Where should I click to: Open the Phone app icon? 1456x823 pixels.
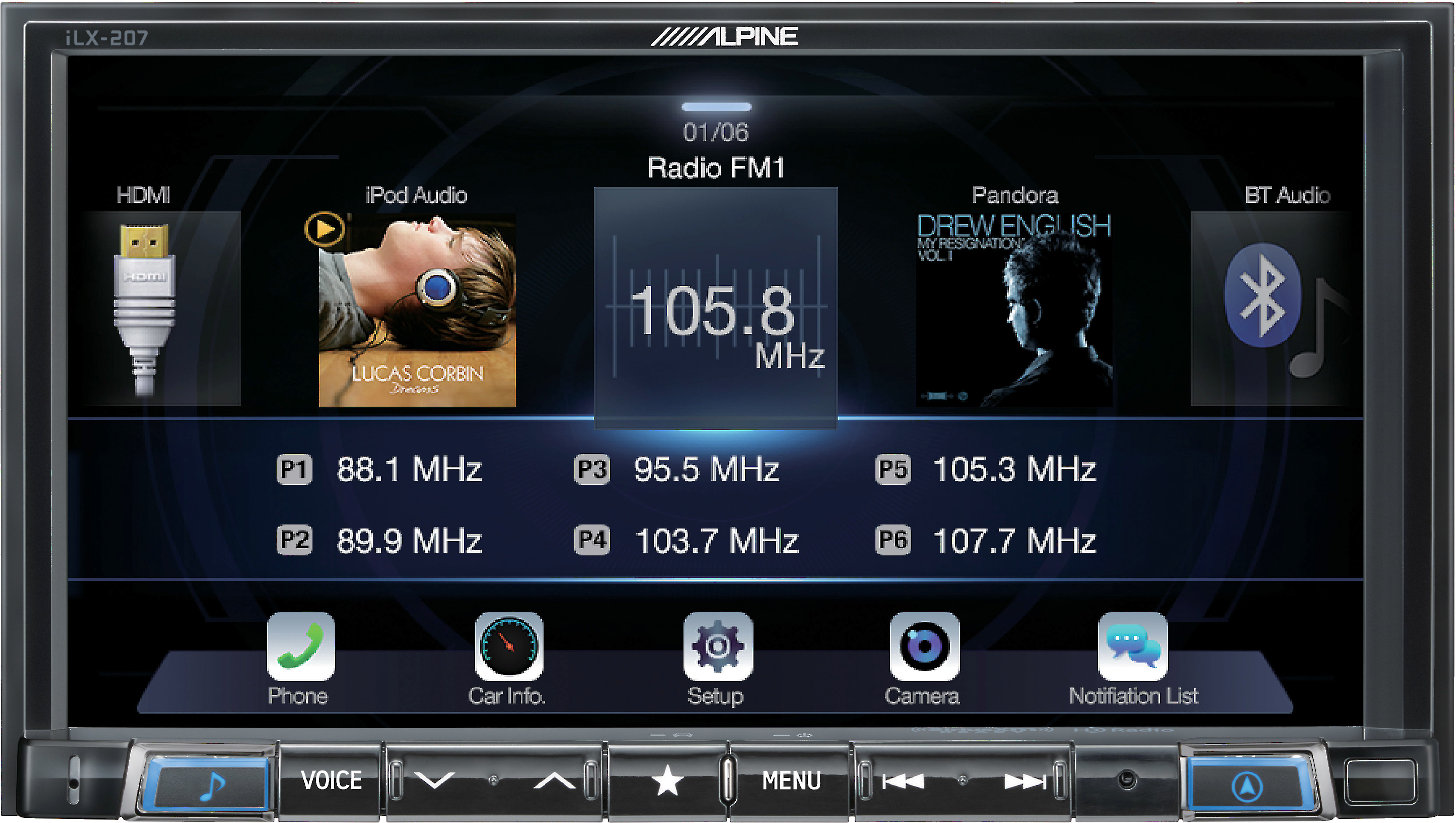[301, 646]
